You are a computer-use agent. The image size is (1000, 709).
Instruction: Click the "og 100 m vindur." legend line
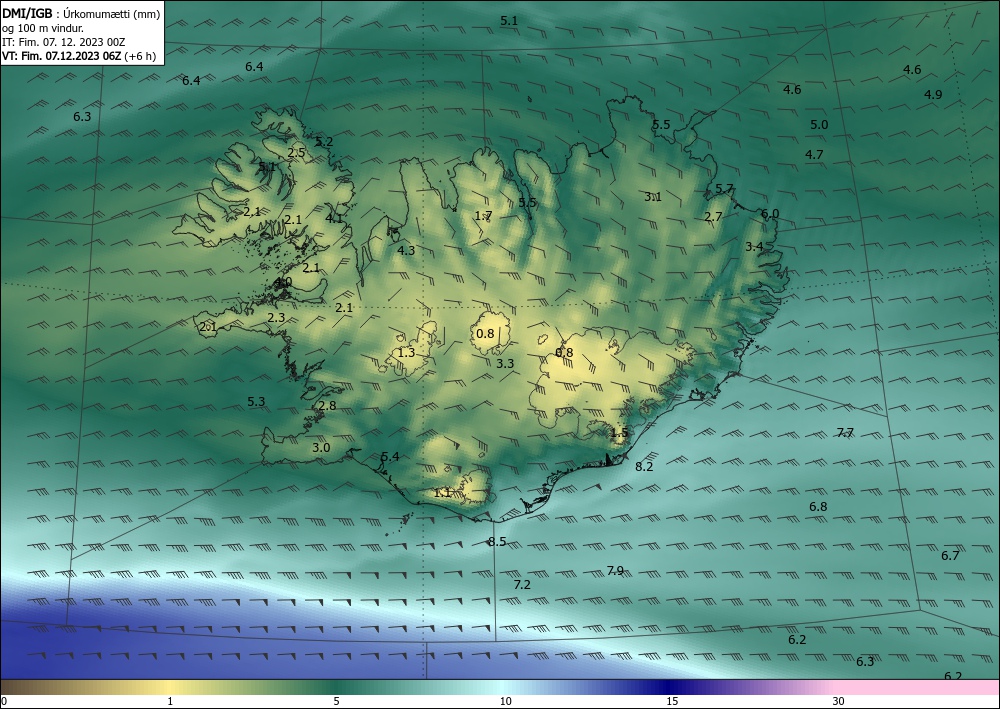43,28
